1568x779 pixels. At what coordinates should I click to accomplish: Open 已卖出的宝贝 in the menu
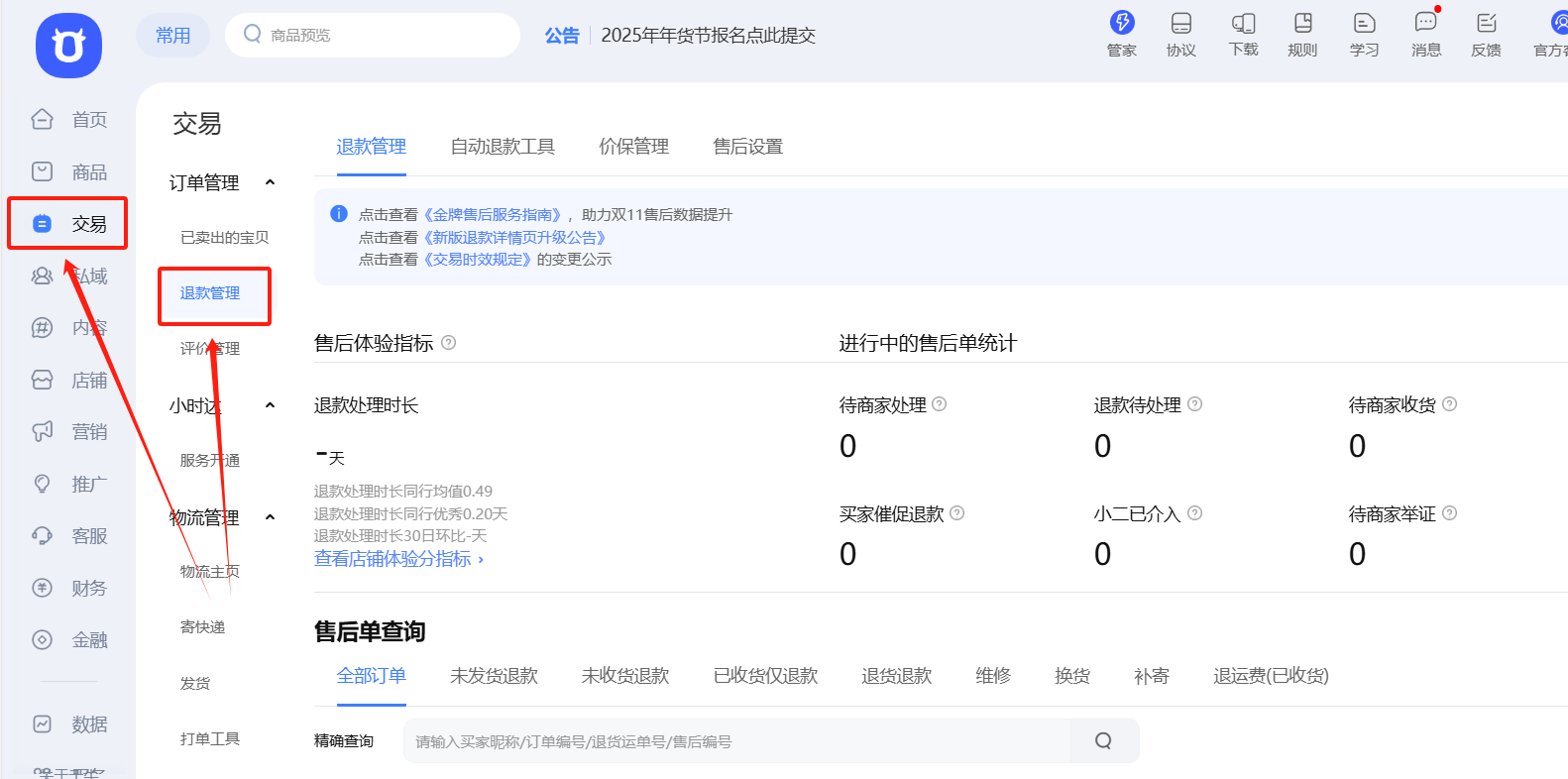(x=224, y=238)
